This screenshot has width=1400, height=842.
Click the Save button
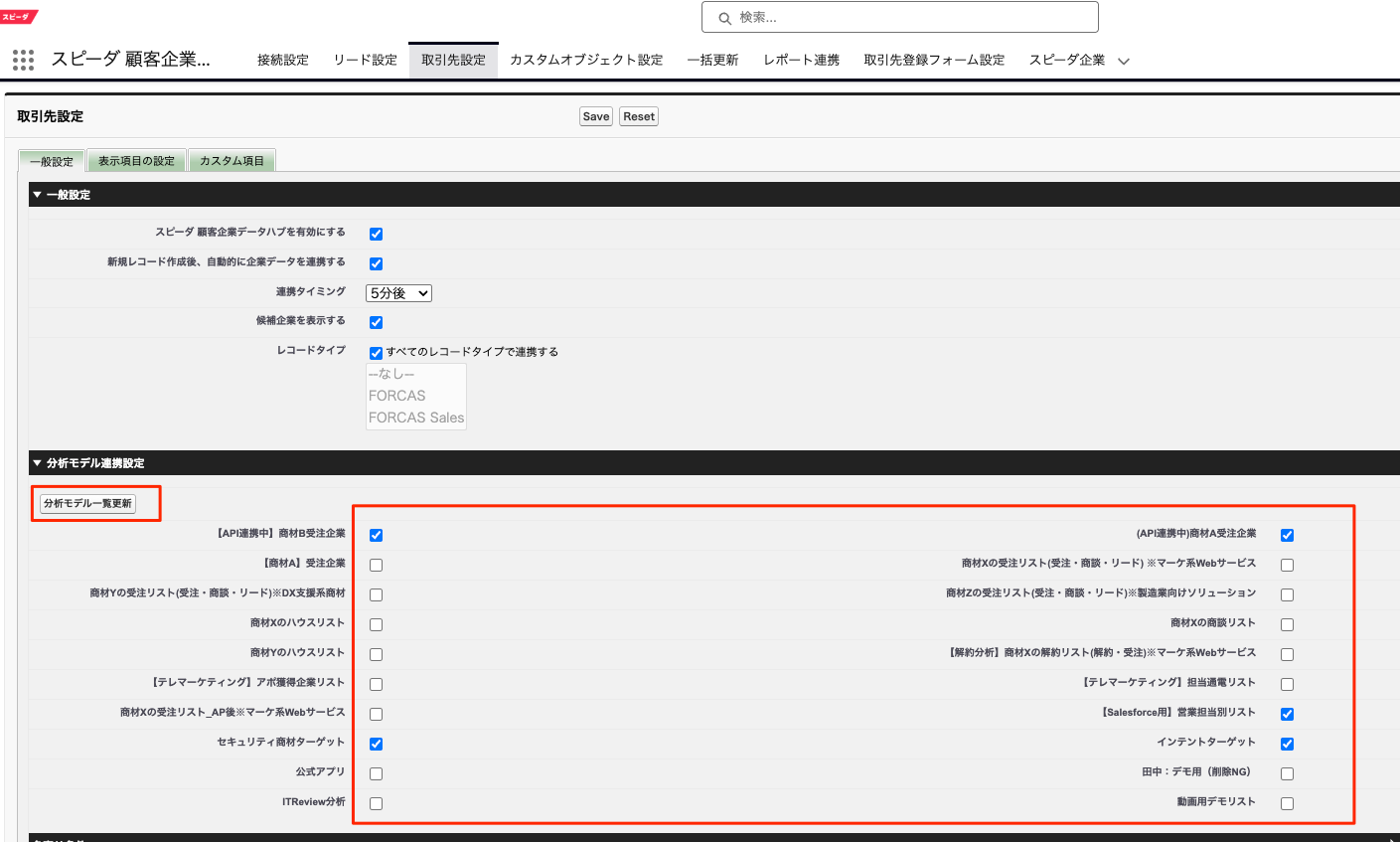[596, 116]
